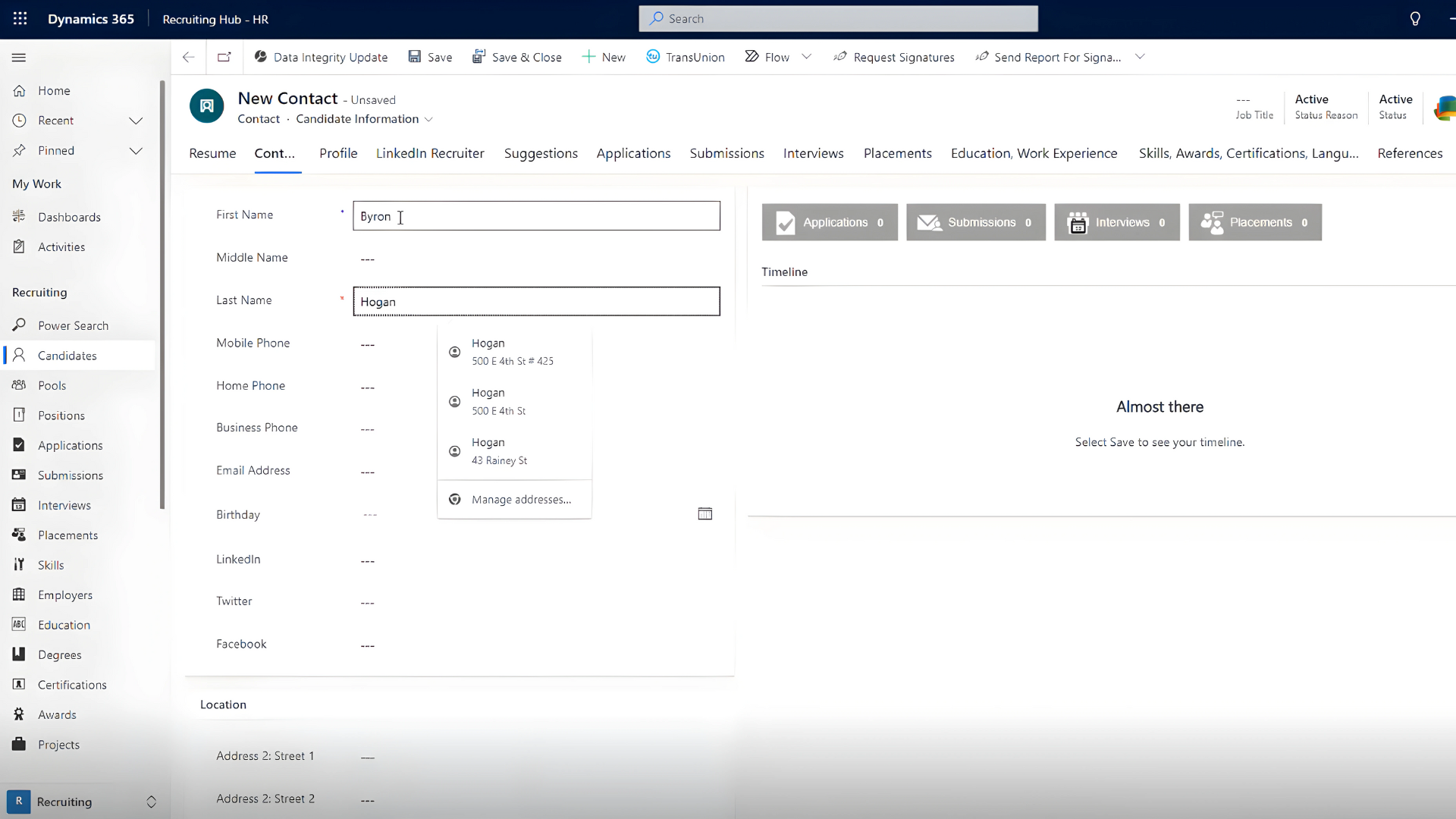
Task: Click Manage addresses option
Action: 514,500
